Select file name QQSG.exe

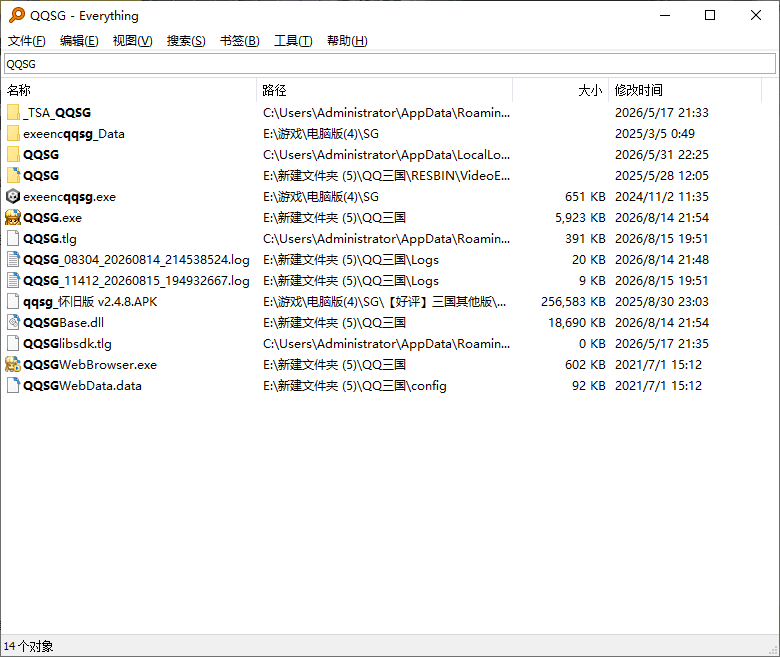[52, 218]
